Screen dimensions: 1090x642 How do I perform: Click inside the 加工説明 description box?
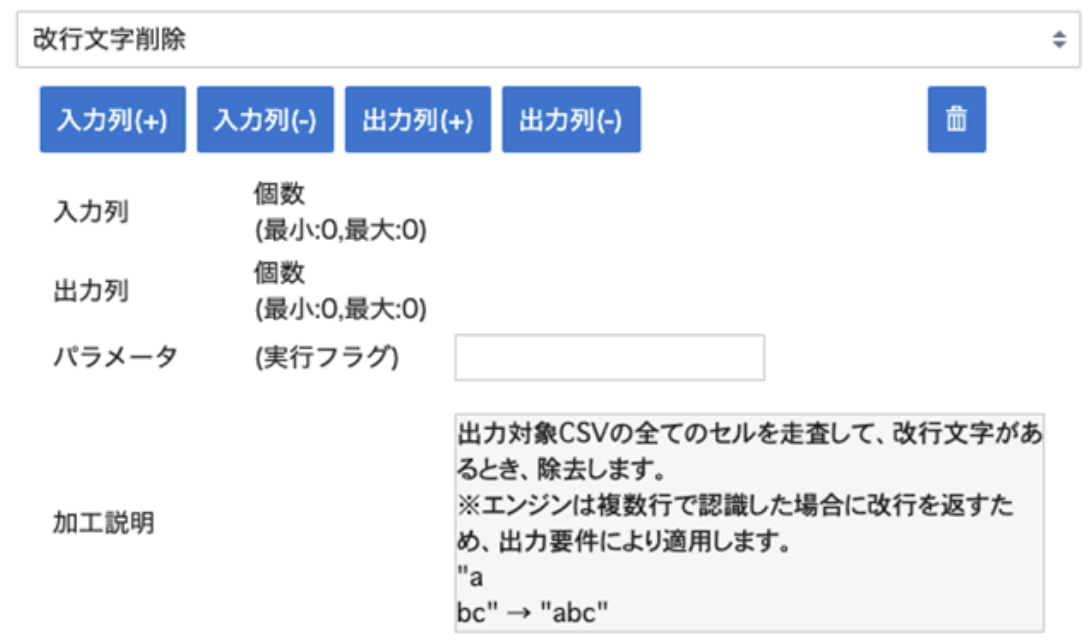[748, 520]
